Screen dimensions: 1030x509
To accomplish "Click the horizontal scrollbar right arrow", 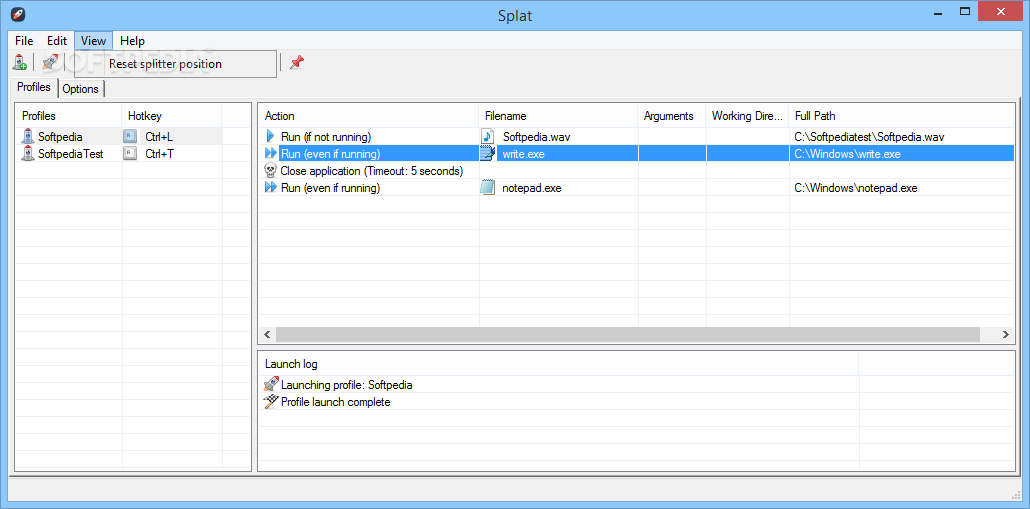I will (1005, 334).
